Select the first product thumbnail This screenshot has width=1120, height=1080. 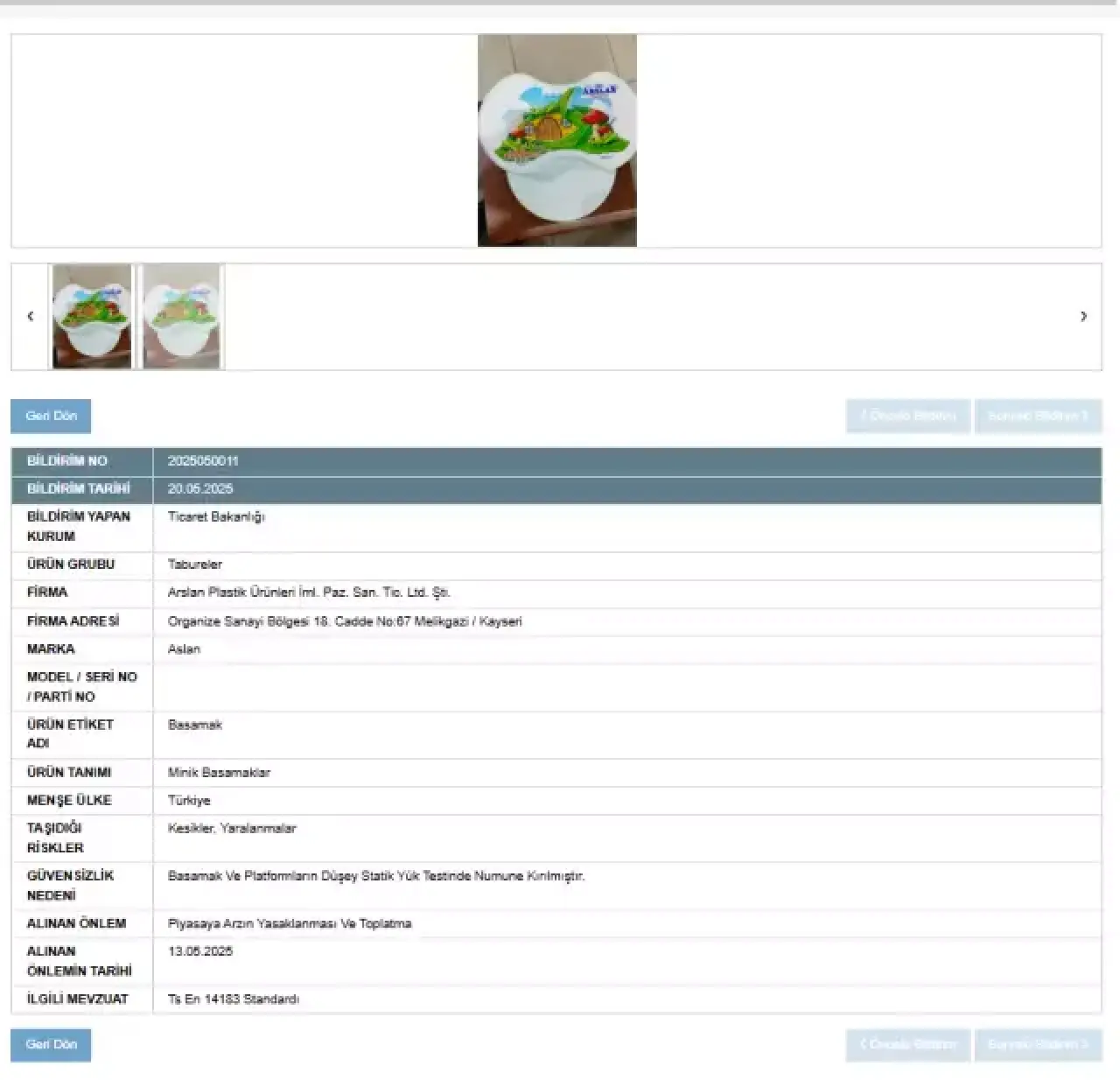(92, 317)
